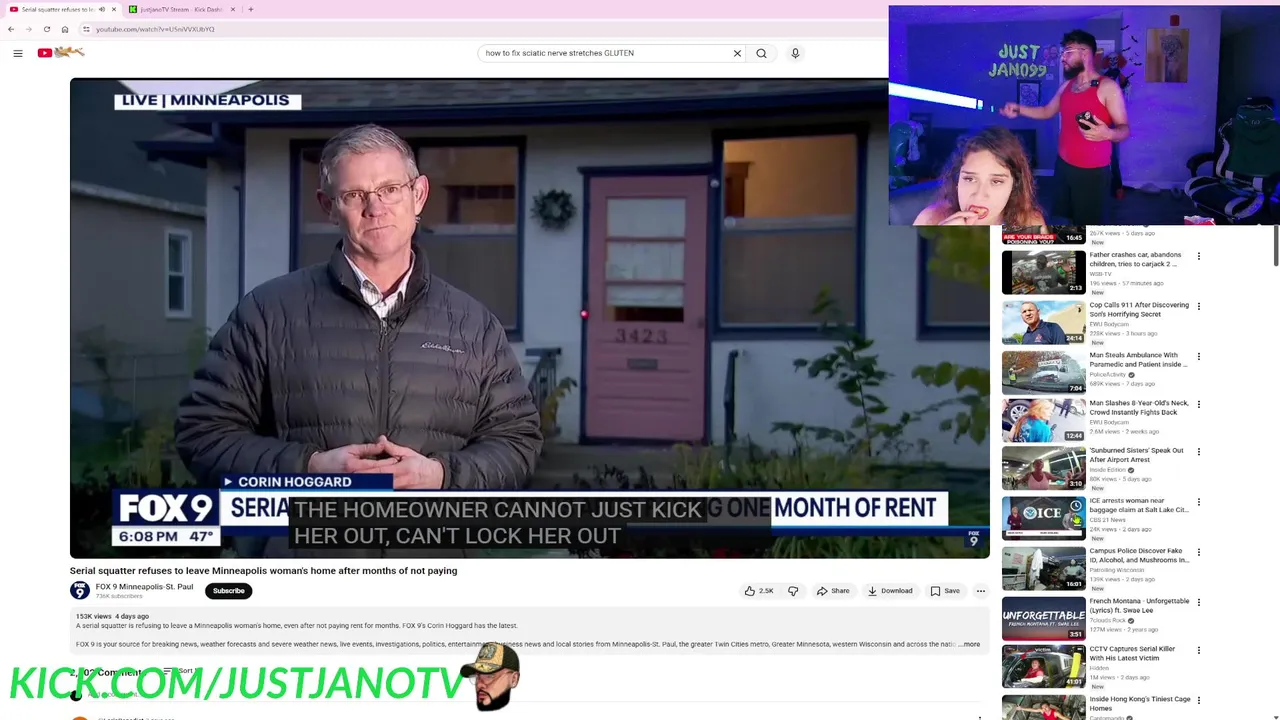
Task: Open options for 'Campus Police Discover Fake' video
Action: (x=1199, y=552)
